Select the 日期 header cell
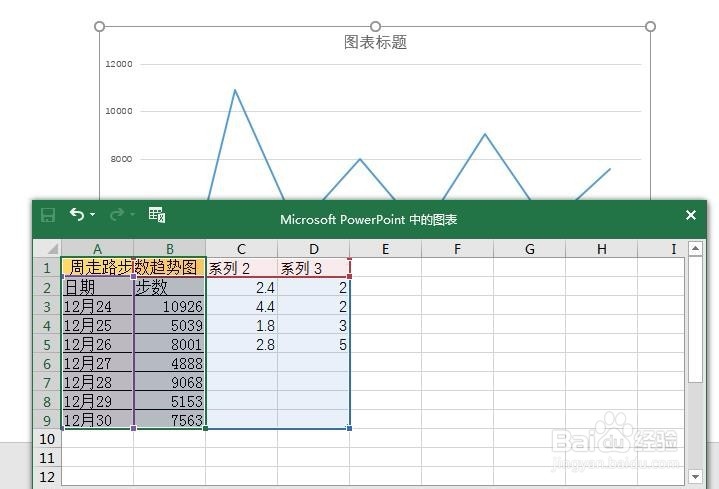Image resolution: width=719 pixels, height=489 pixels. click(97, 287)
